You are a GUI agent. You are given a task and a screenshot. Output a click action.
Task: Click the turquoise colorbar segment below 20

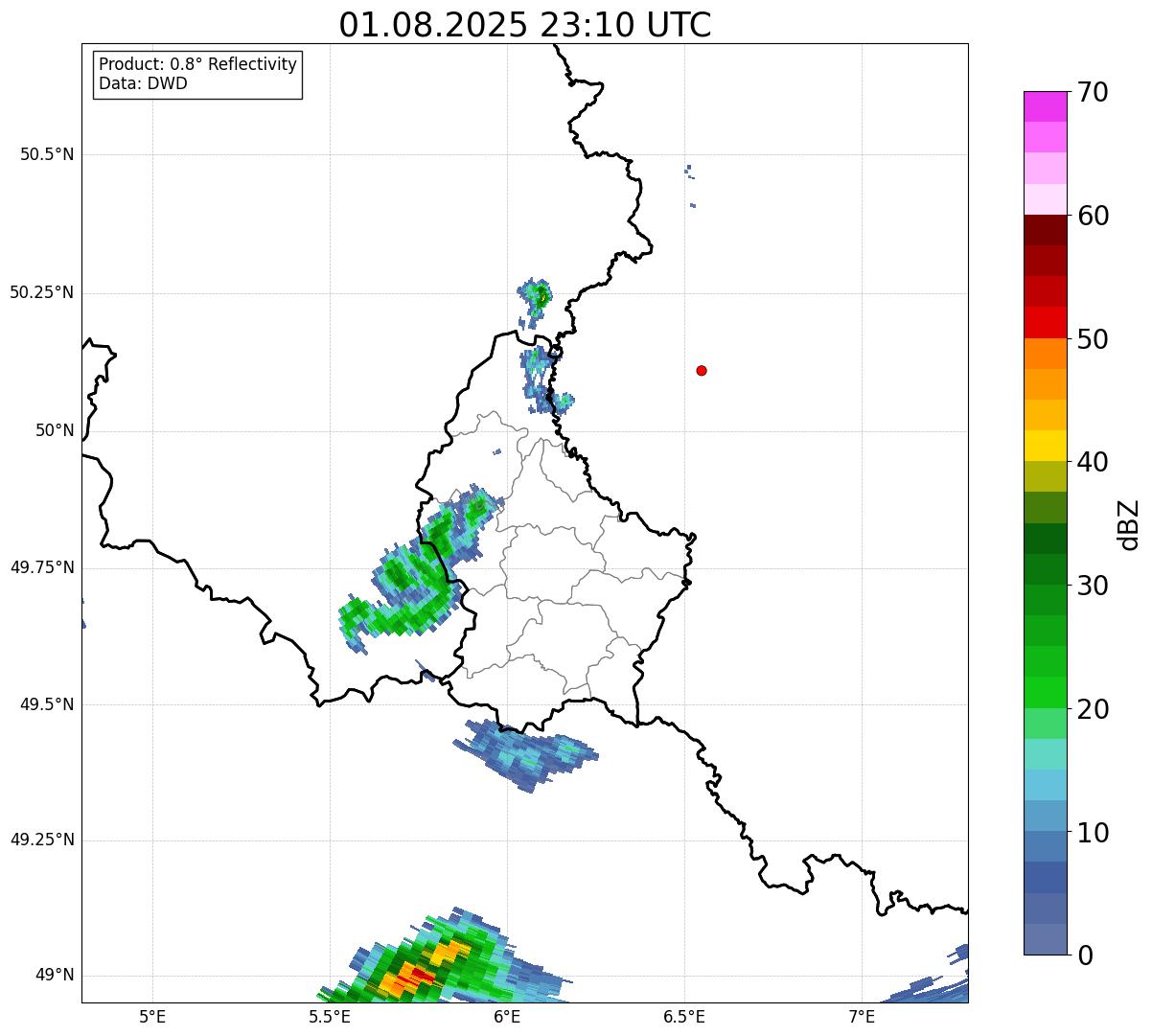pos(1045,754)
